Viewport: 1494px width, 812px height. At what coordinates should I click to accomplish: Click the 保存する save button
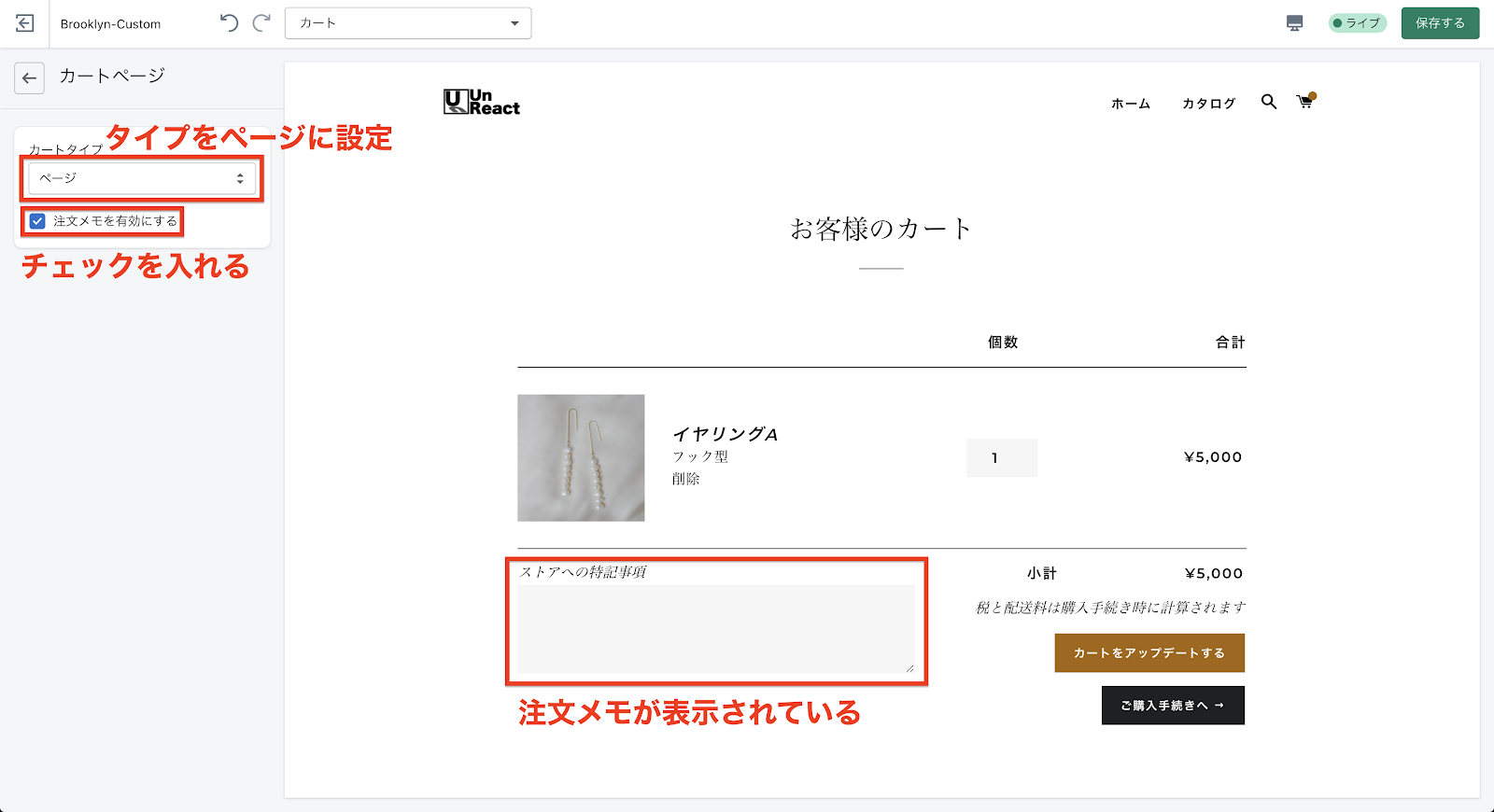1440,23
